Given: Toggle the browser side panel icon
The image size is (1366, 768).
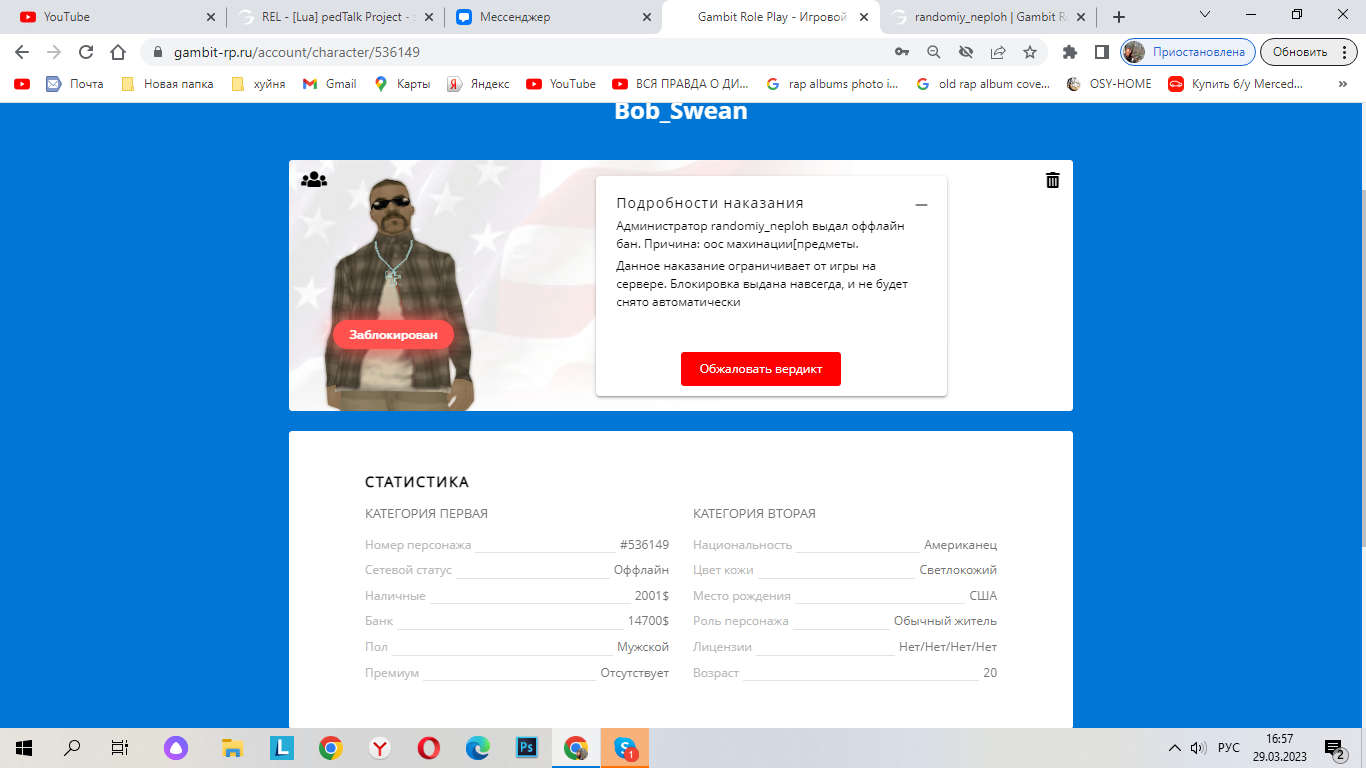Looking at the screenshot, I should 1101,52.
